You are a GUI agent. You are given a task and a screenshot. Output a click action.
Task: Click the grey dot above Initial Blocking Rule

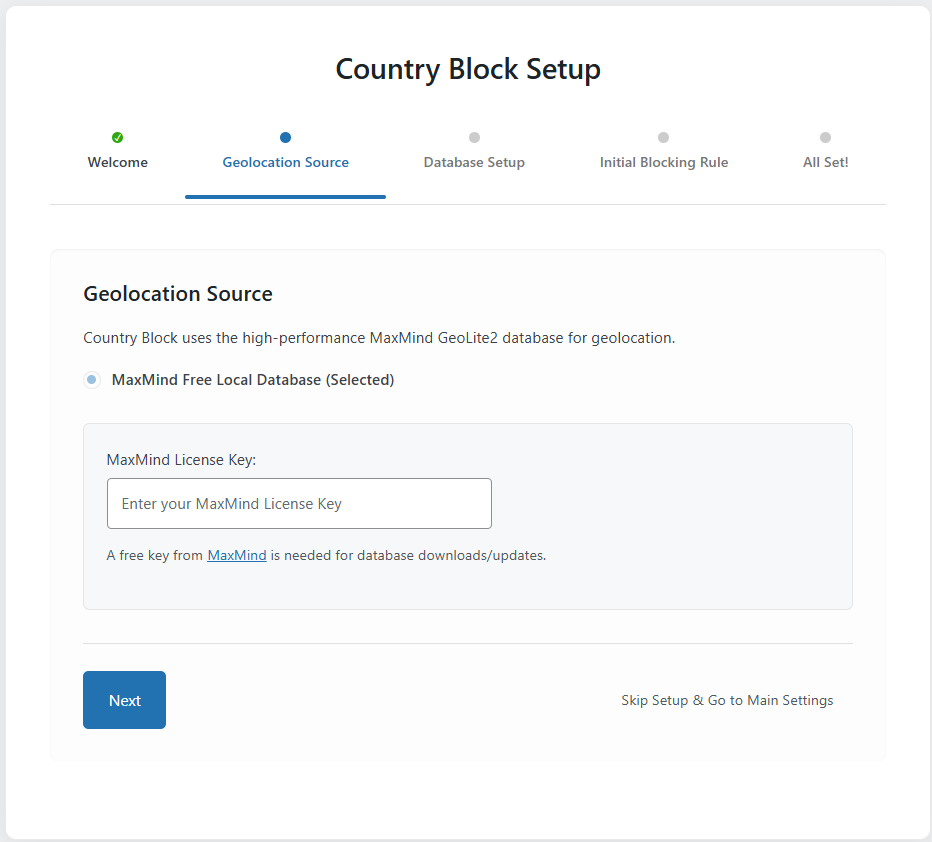coord(663,137)
